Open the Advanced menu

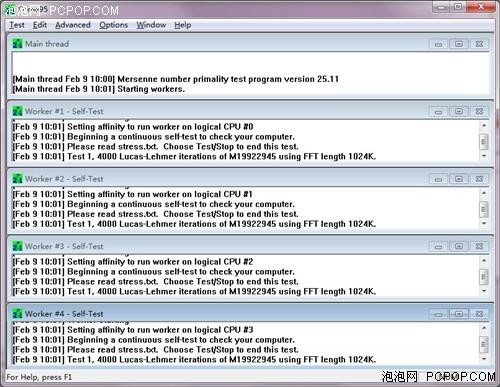[x=73, y=25]
